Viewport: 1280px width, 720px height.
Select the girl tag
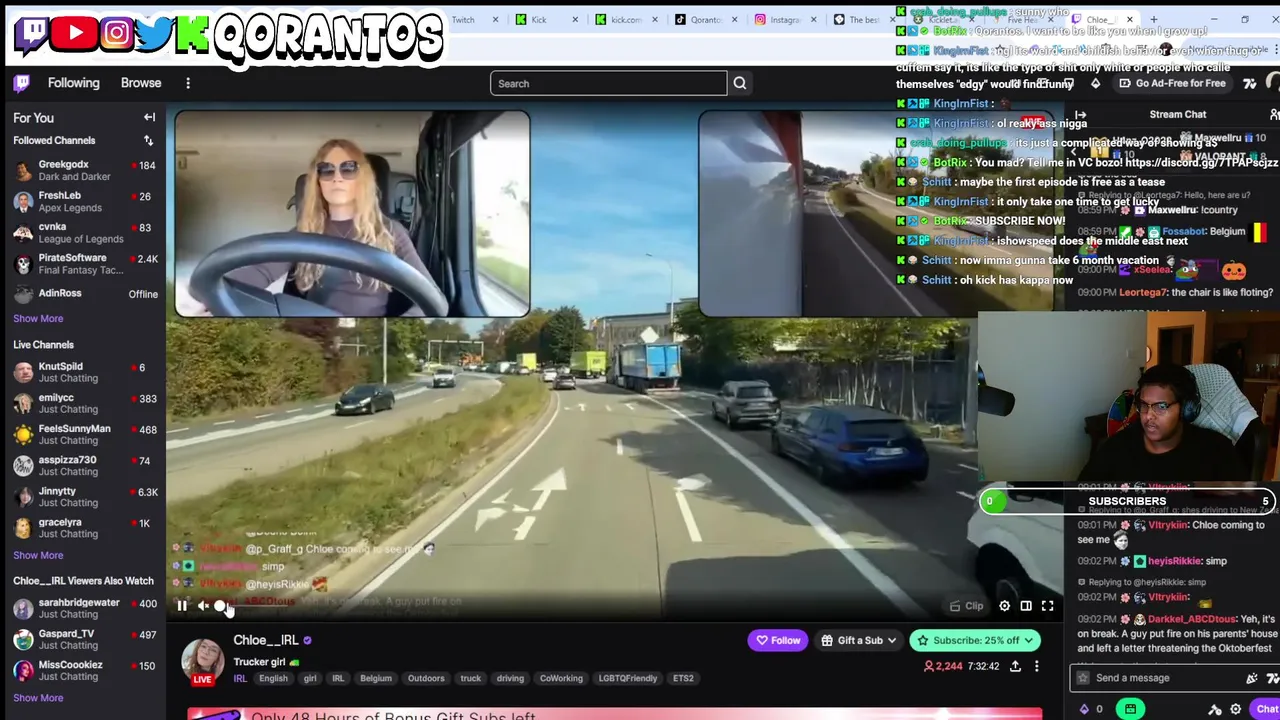[310, 678]
